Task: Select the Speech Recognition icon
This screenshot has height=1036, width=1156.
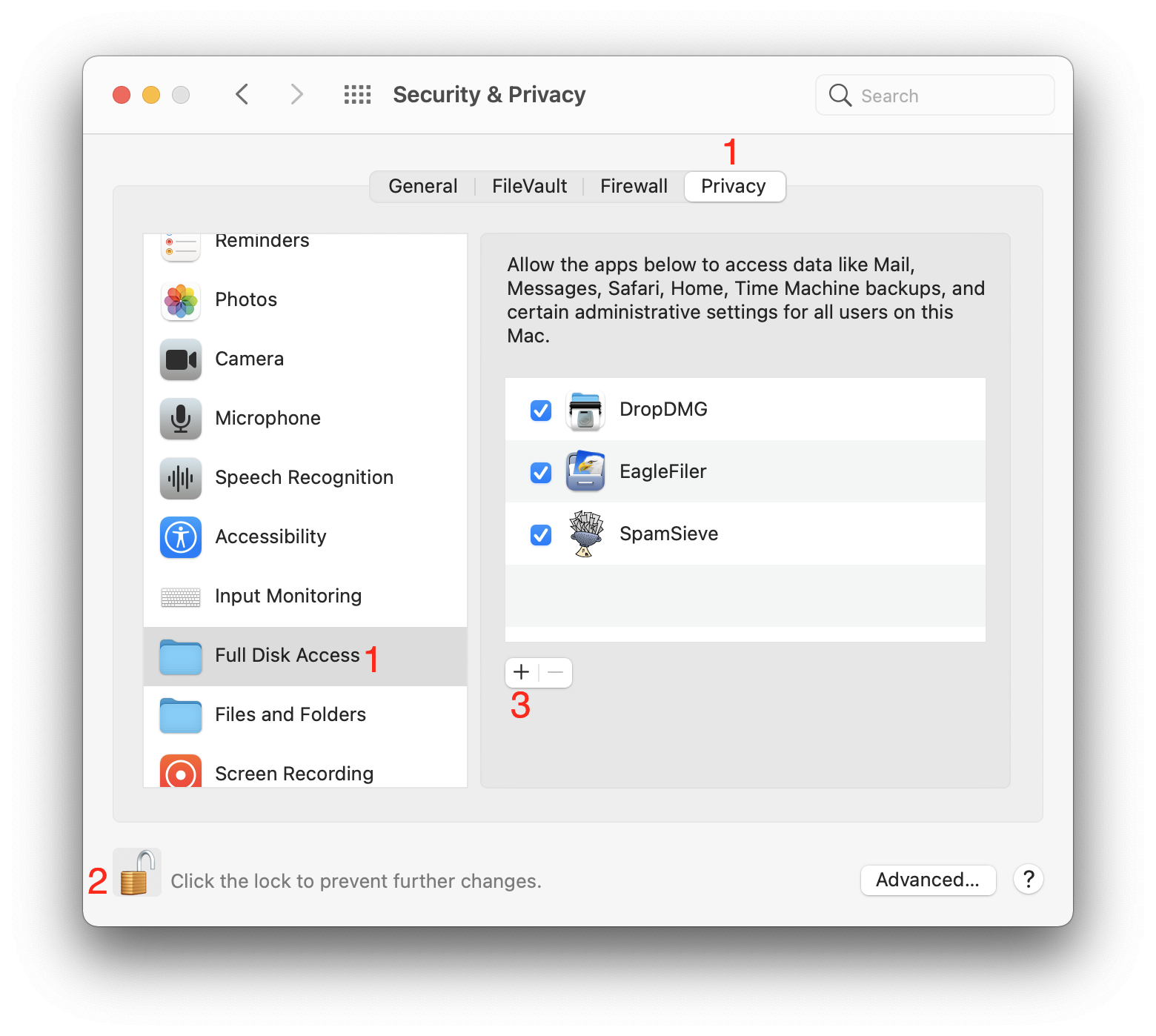Action: (x=180, y=479)
